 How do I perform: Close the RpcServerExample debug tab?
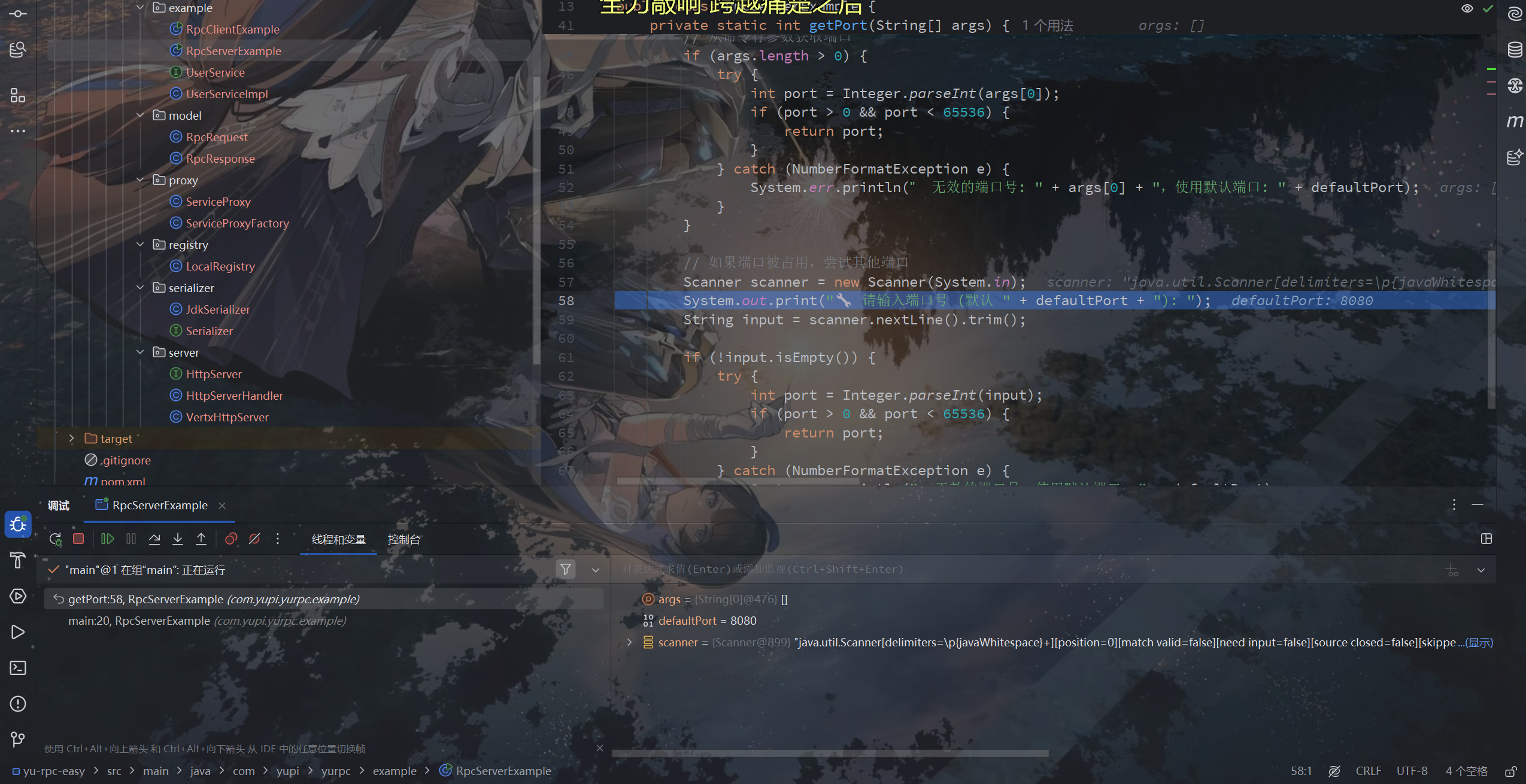[x=222, y=505]
